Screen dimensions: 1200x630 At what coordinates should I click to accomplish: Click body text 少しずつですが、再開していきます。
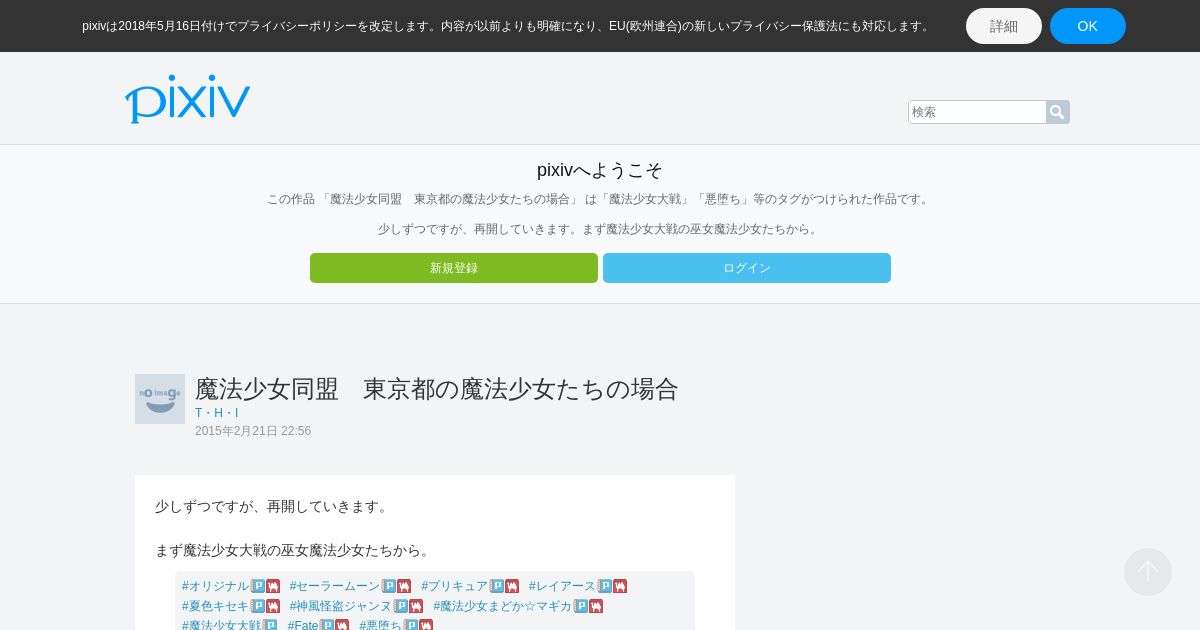273,506
